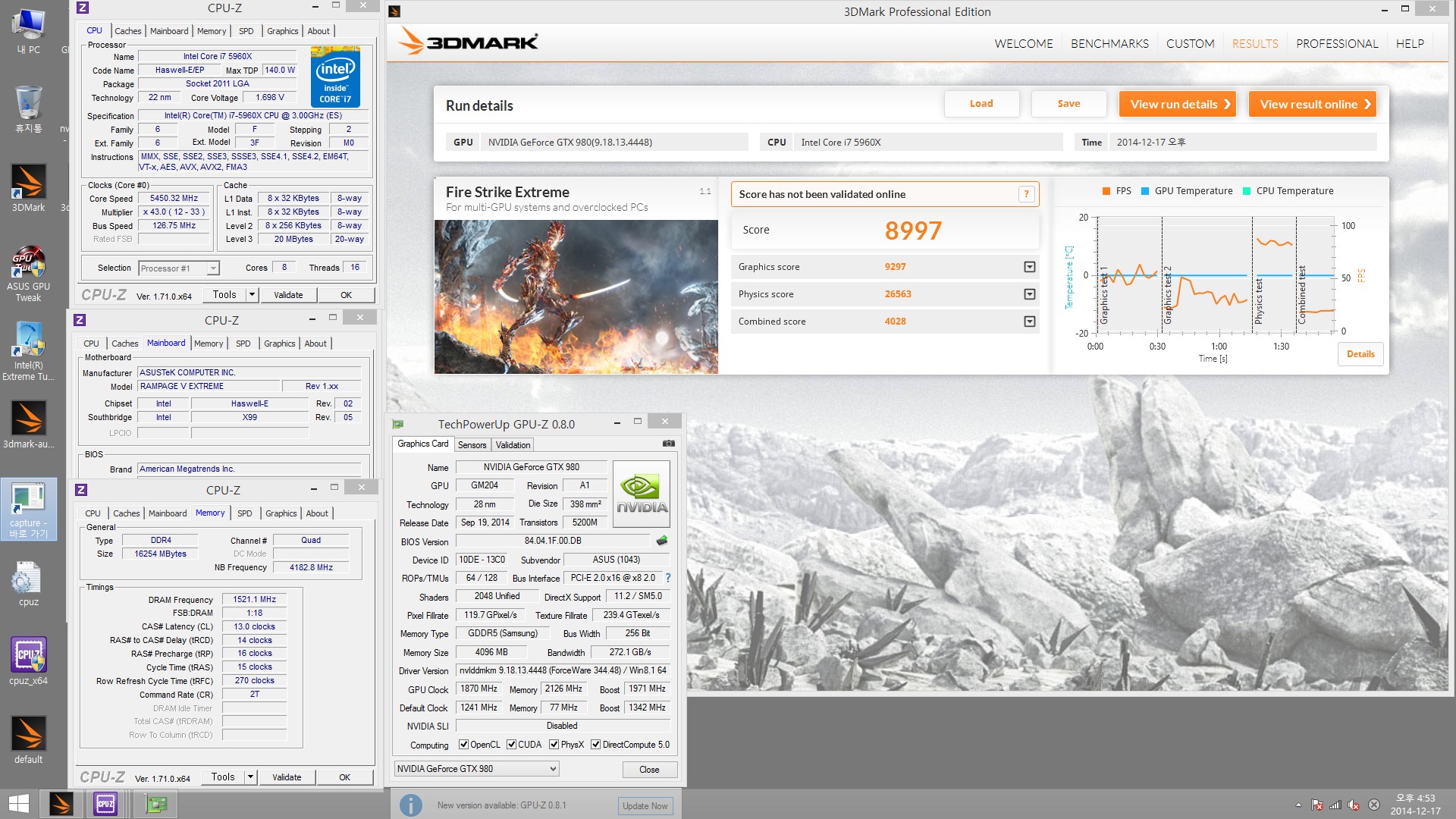Image resolution: width=1456 pixels, height=819 pixels.
Task: Click the Save button in Run details
Action: click(x=1069, y=104)
